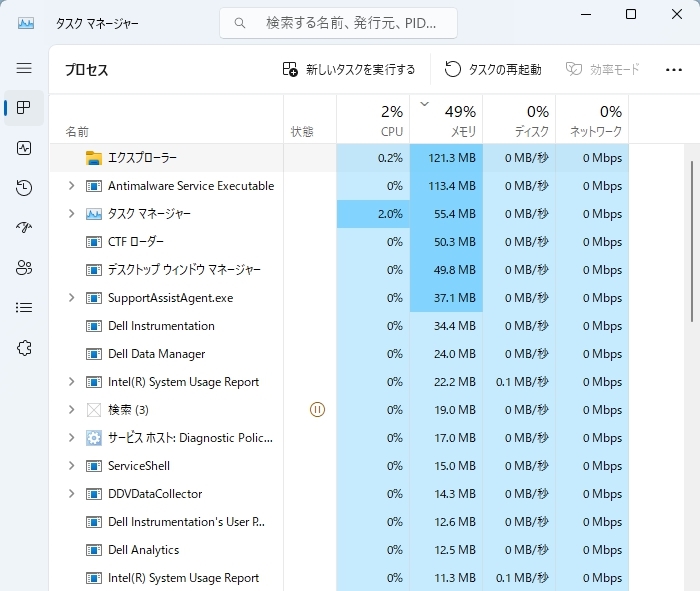Viewport: 700px width, 591px height.
Task: Click the three-dots more options button
Action: [x=674, y=70]
